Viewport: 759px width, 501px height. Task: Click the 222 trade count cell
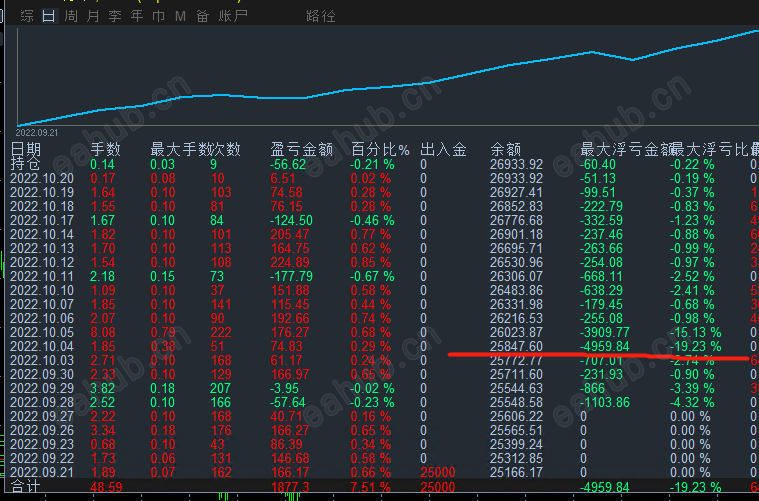(x=221, y=333)
